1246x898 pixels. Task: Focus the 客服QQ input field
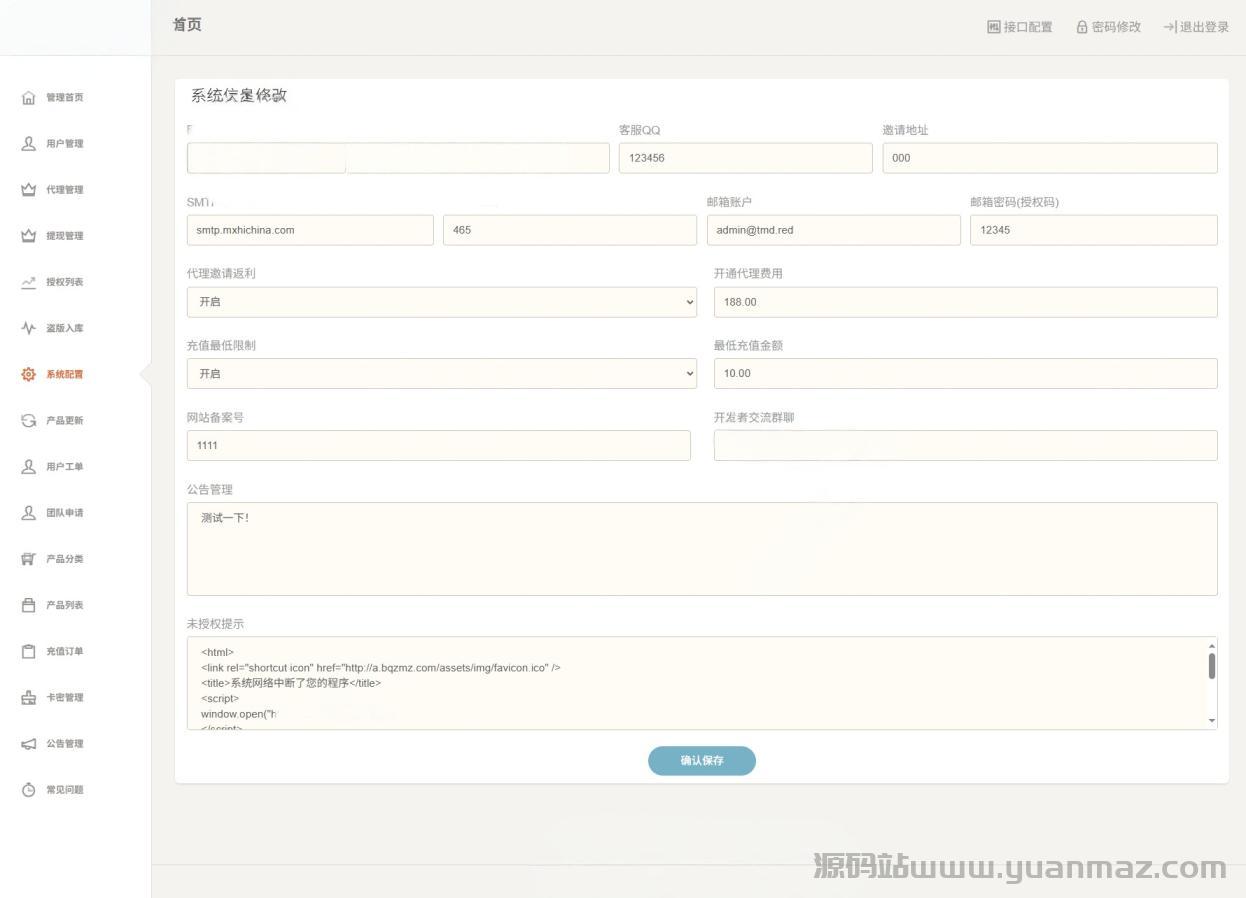point(746,158)
